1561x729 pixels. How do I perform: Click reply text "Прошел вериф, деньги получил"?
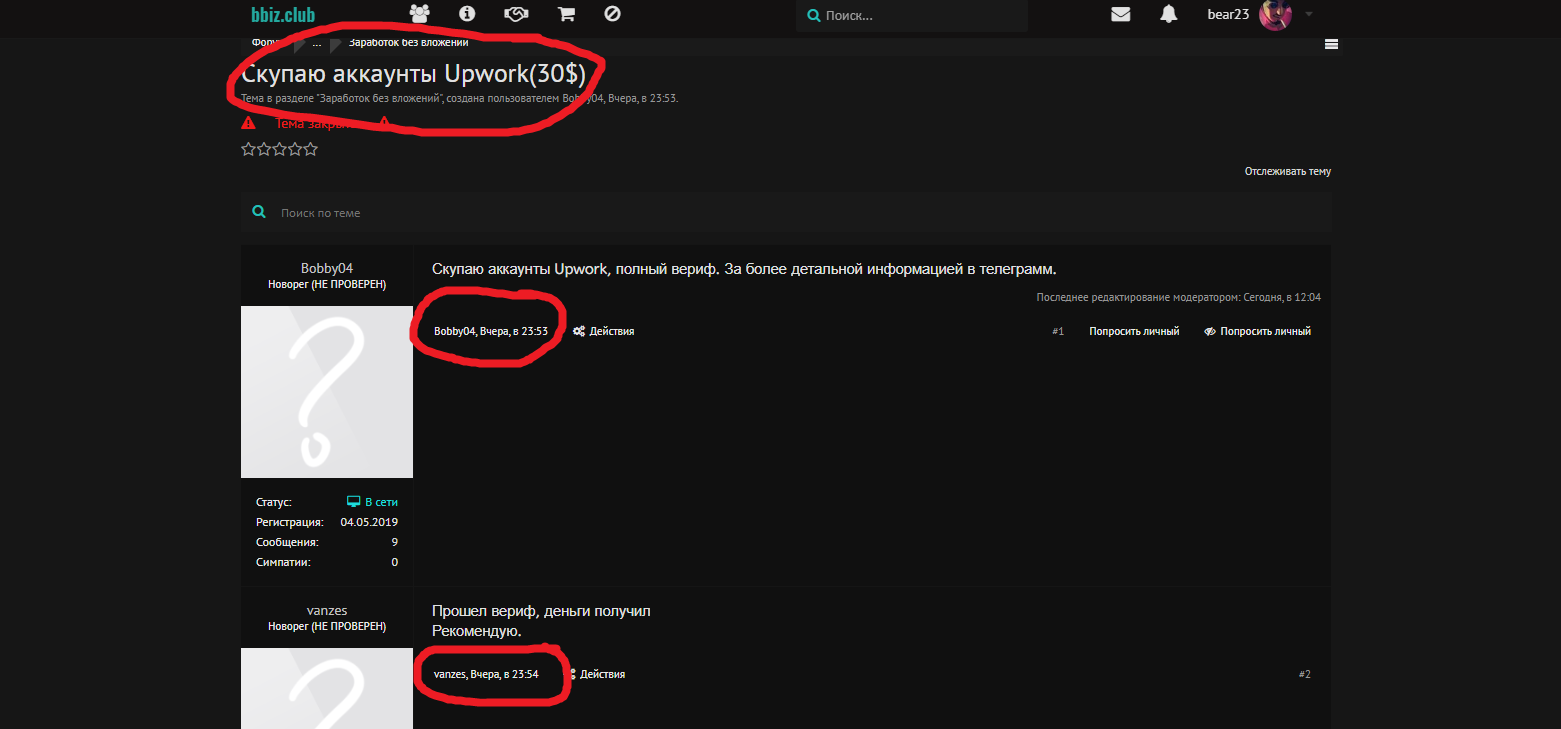541,611
